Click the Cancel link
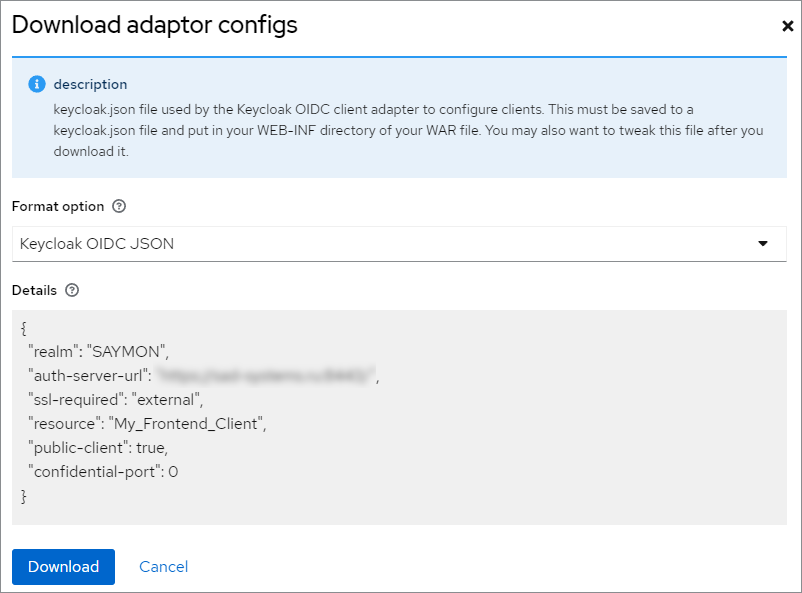802x593 pixels. (164, 566)
